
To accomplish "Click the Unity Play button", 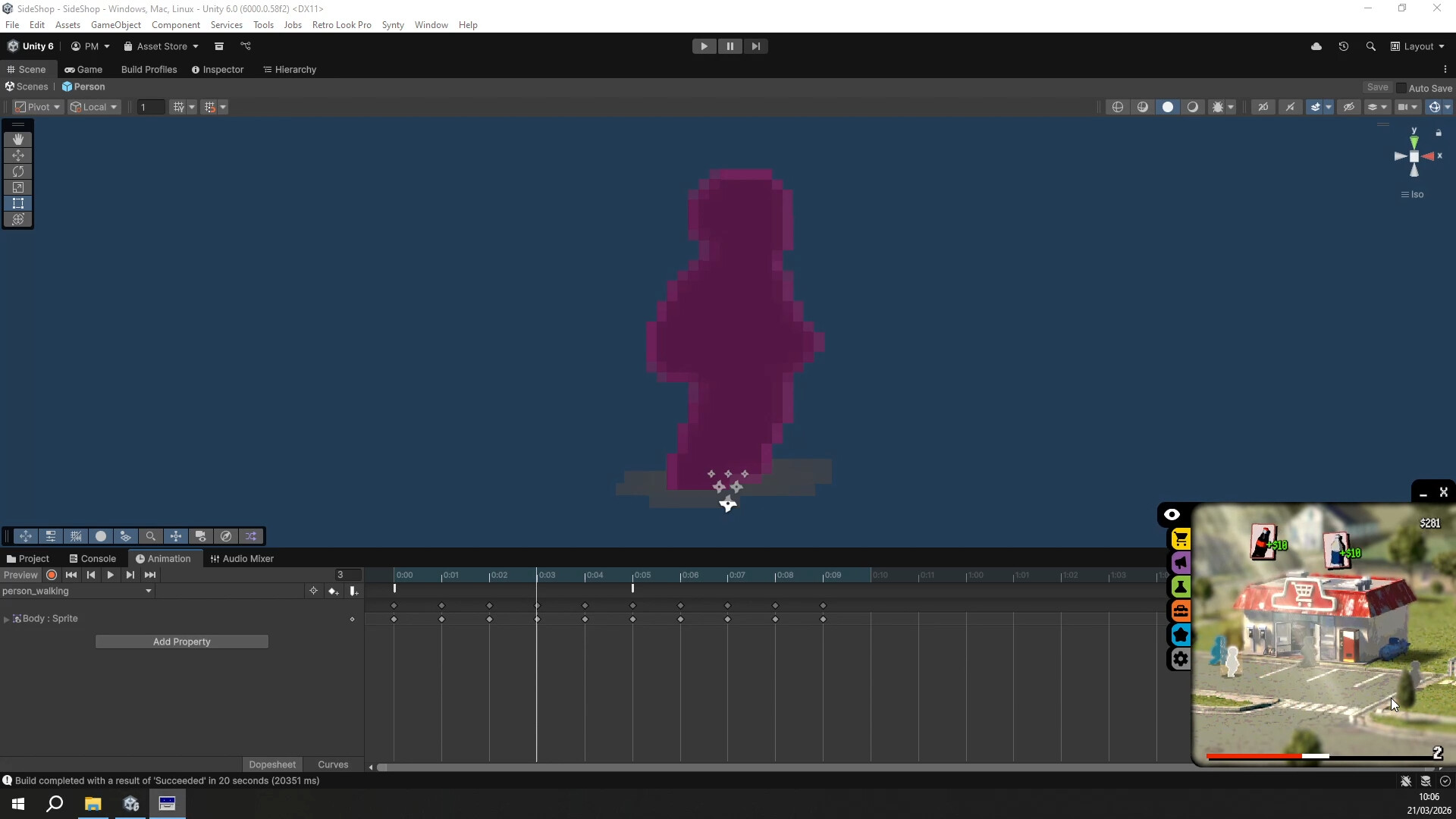I will click(x=704, y=46).
